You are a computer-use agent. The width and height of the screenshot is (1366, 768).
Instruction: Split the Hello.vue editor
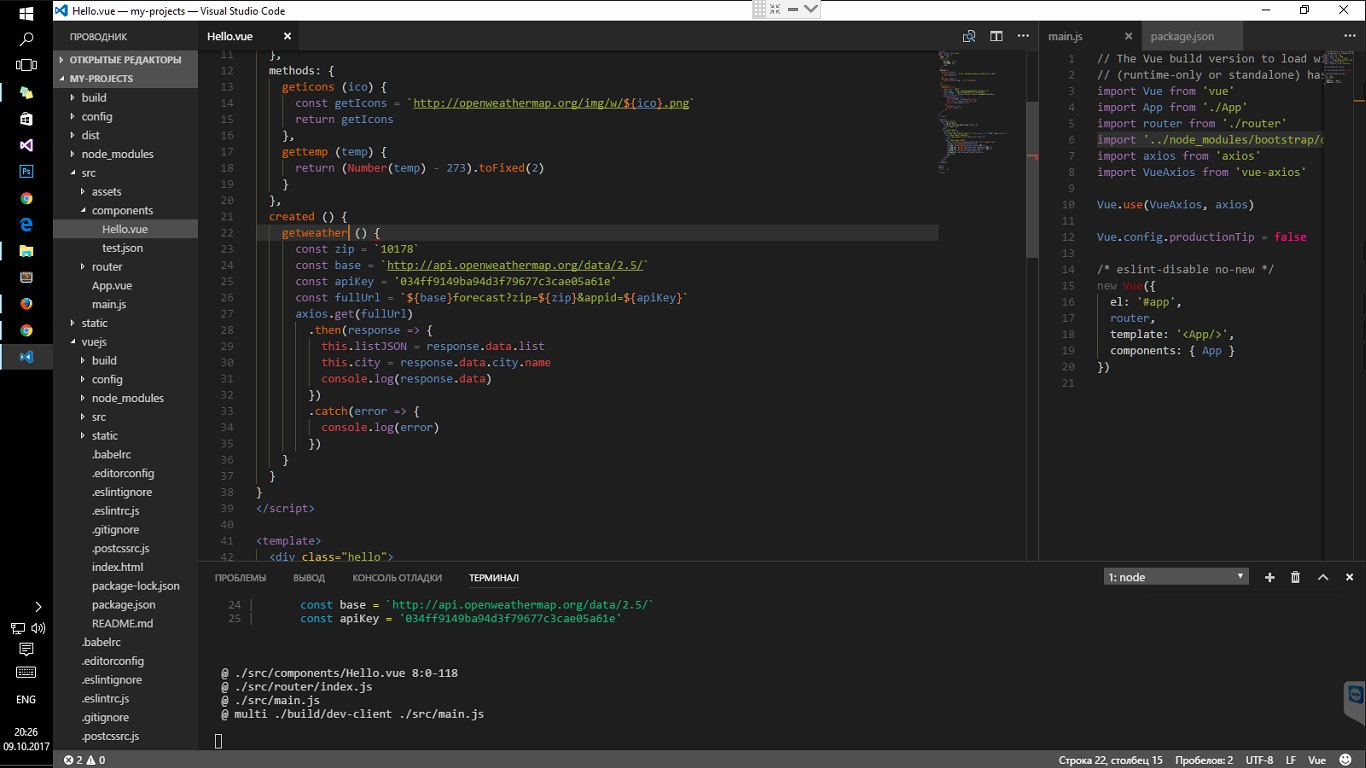(996, 36)
